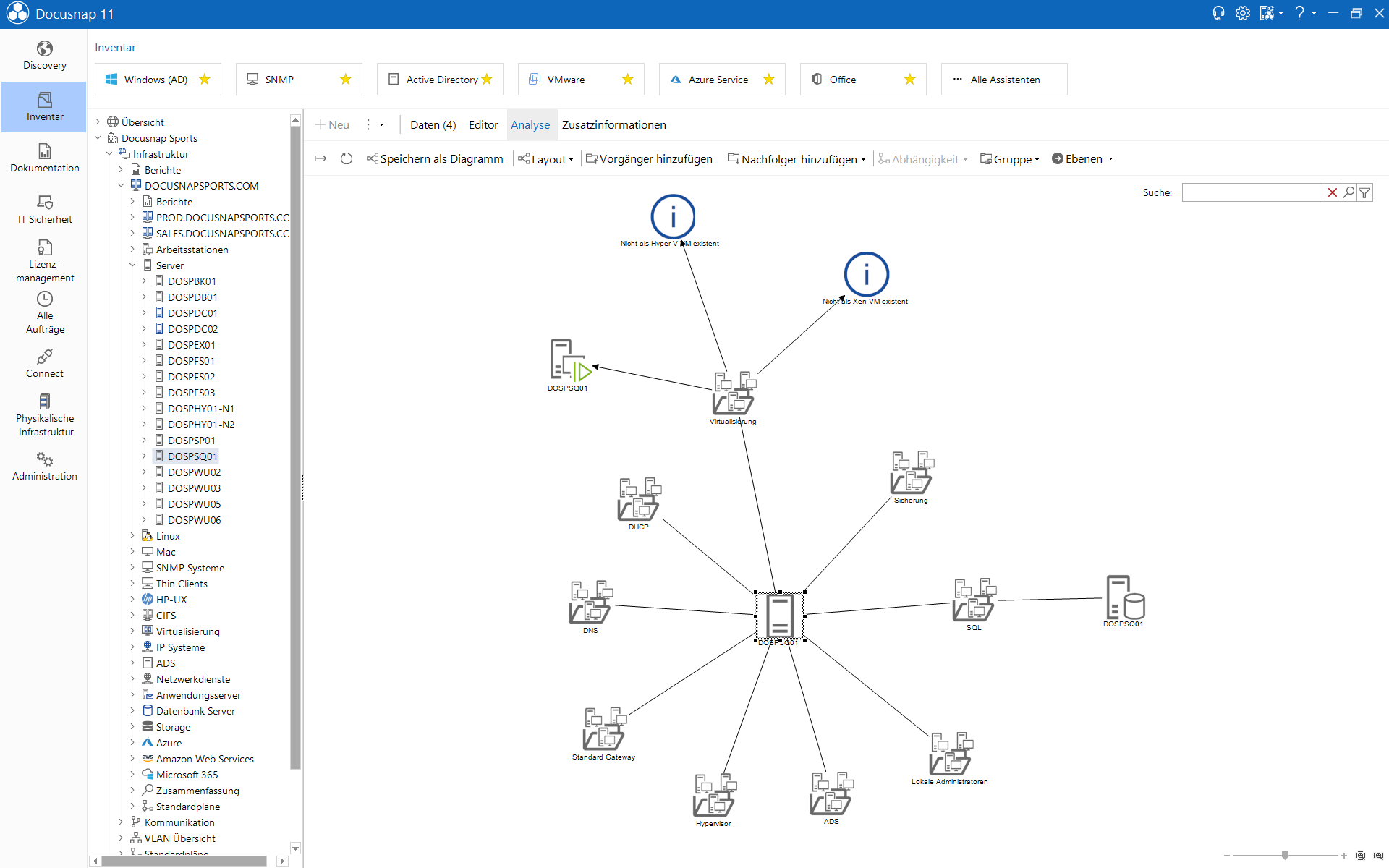This screenshot has height=868, width=1389.
Task: Select the Lokale Administratoren group node
Action: click(950, 758)
